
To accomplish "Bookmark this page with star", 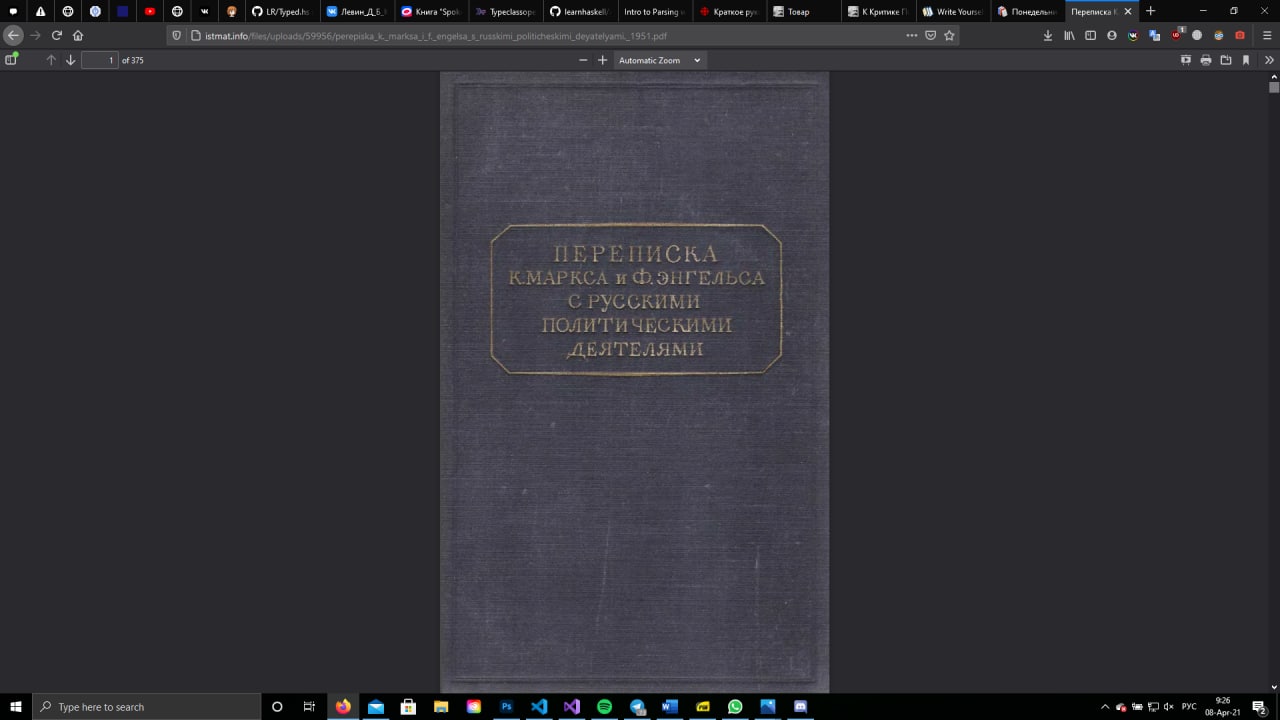I will (x=949, y=35).
